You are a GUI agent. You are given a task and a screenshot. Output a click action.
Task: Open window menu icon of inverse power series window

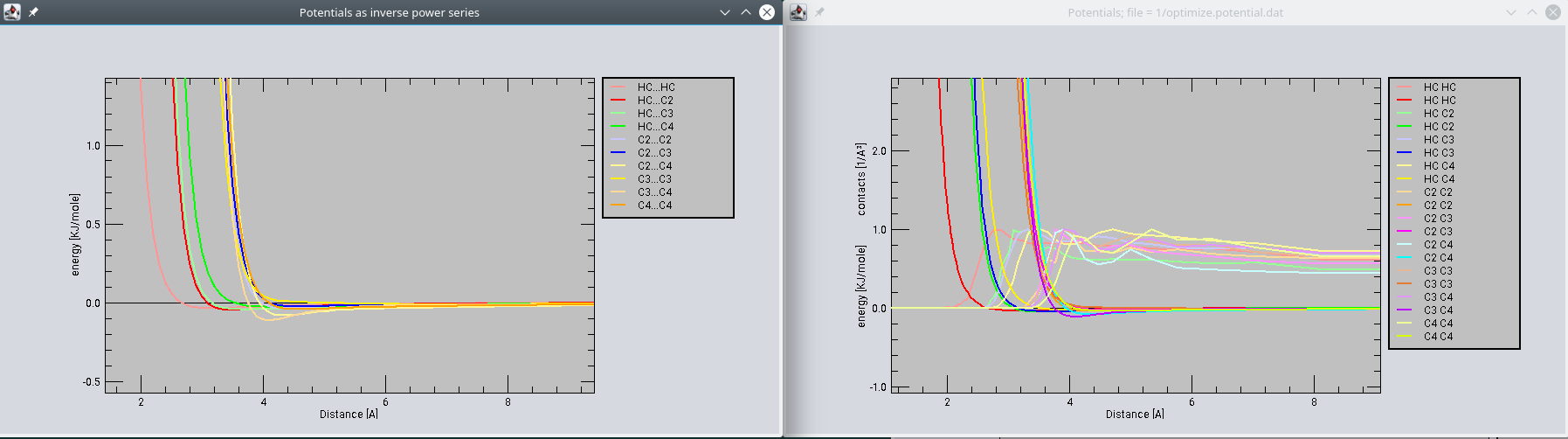[x=12, y=12]
